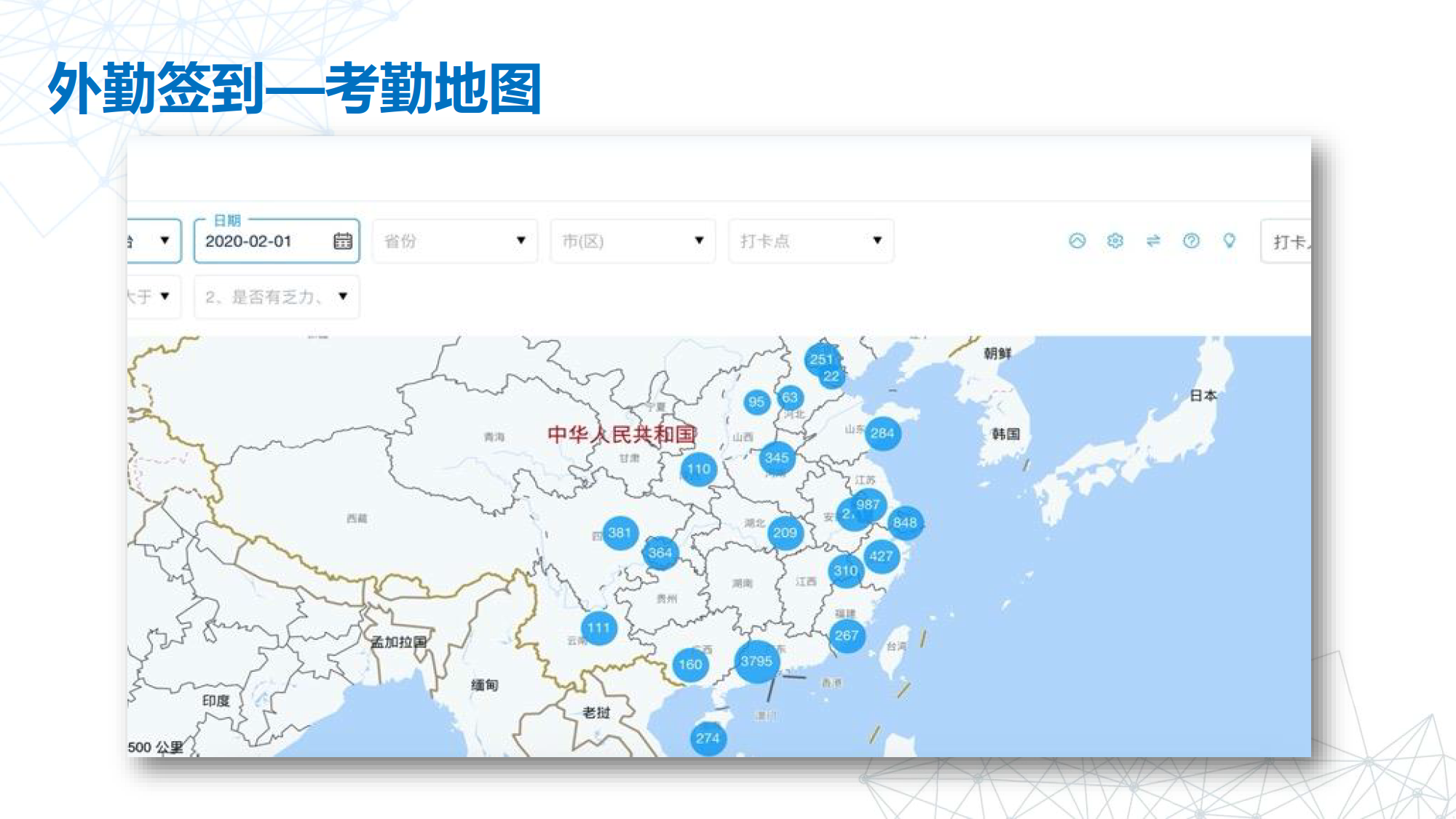Select the 427 cluster marker
1456x819 pixels.
881,556
